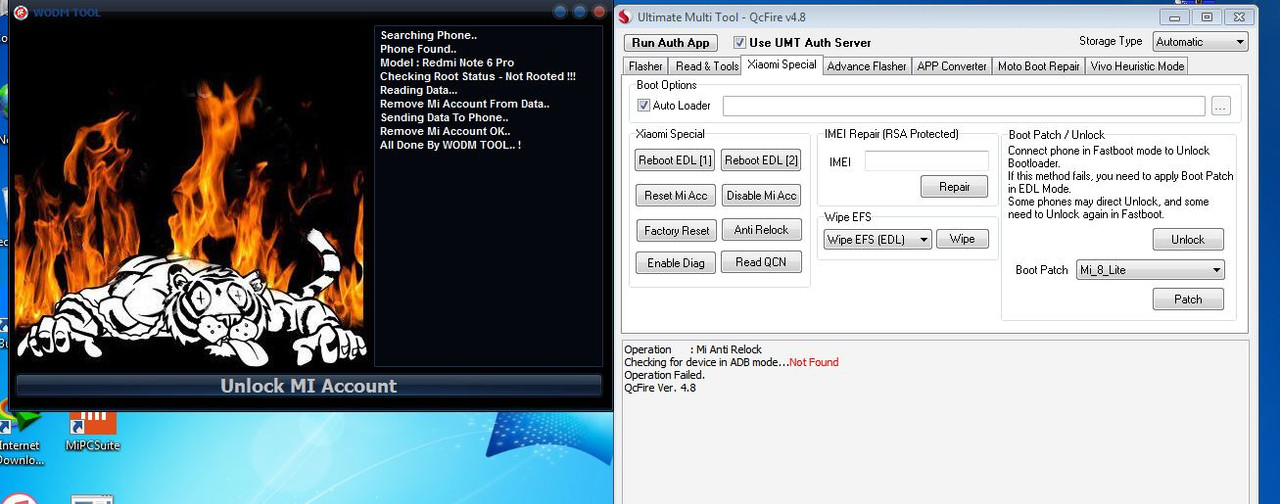Click the 'Phone Found..' log line
Screen dimensions: 1280x504
[418, 49]
